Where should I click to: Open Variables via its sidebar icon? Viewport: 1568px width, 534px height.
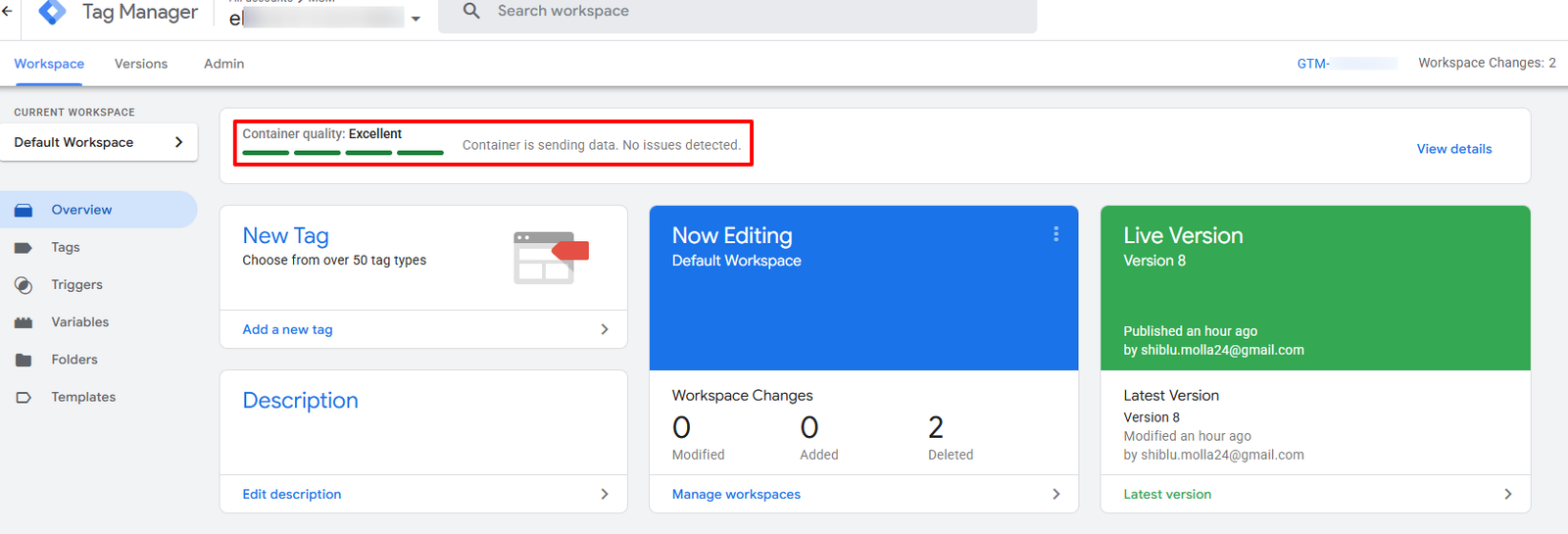click(24, 322)
